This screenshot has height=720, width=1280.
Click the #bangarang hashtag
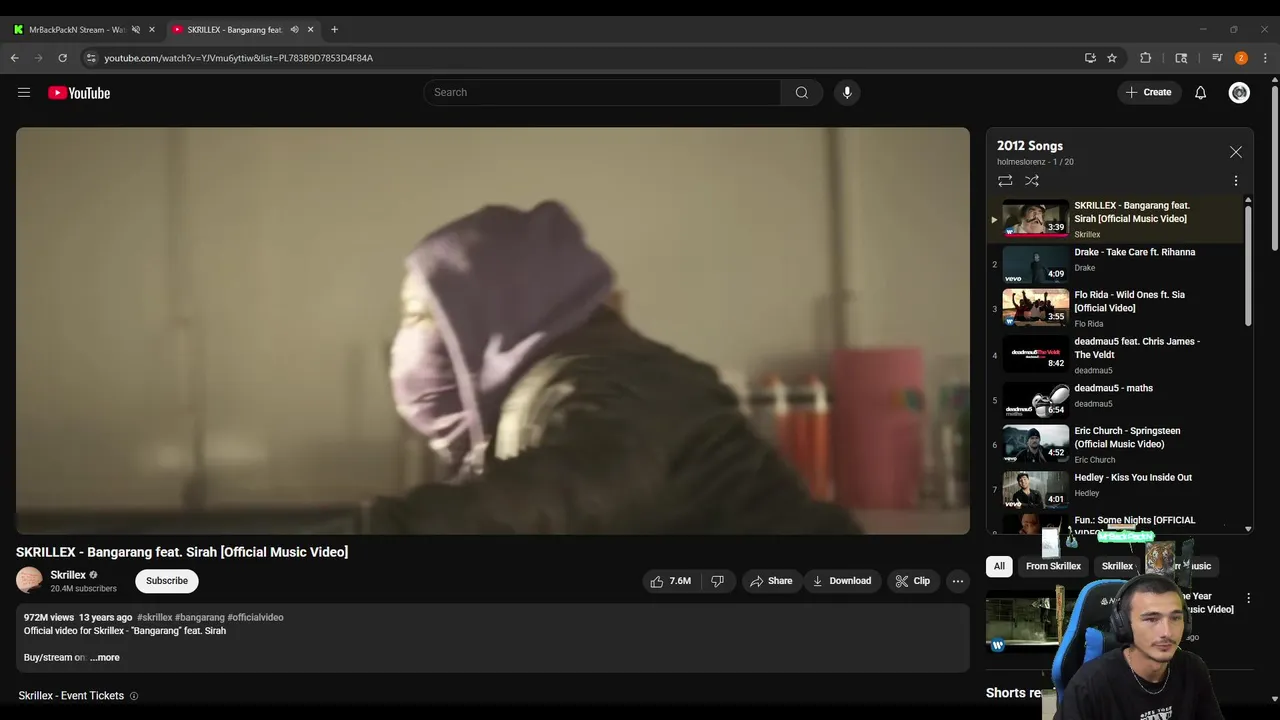pyautogui.click(x=200, y=617)
